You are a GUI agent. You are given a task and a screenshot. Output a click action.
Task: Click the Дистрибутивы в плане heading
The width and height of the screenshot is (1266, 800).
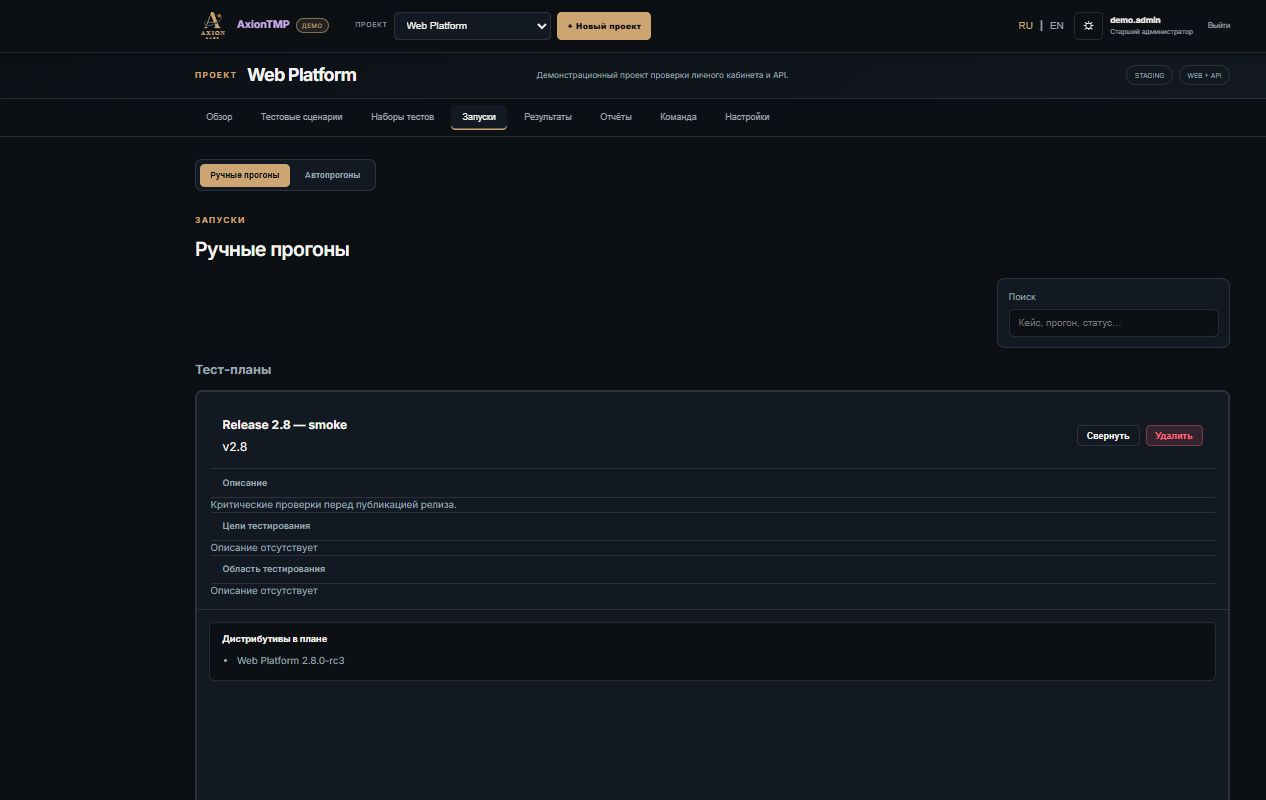pyautogui.click(x=275, y=639)
